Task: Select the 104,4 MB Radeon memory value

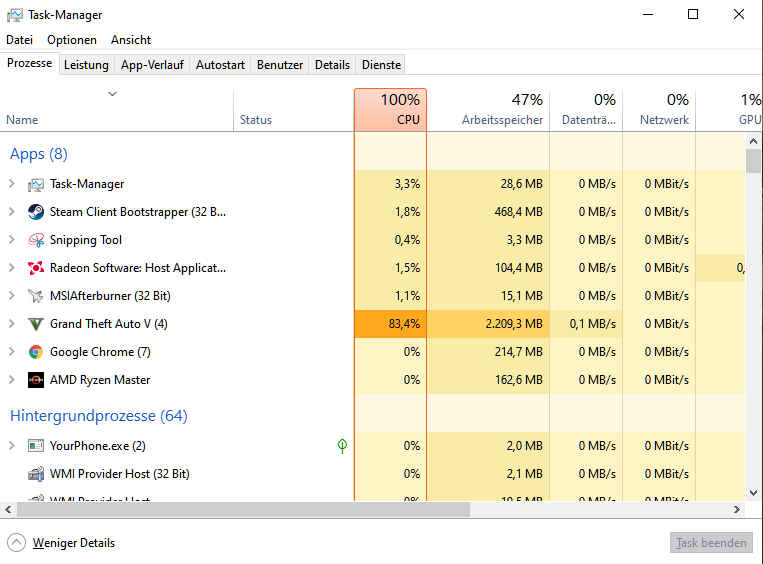Action: (518, 268)
